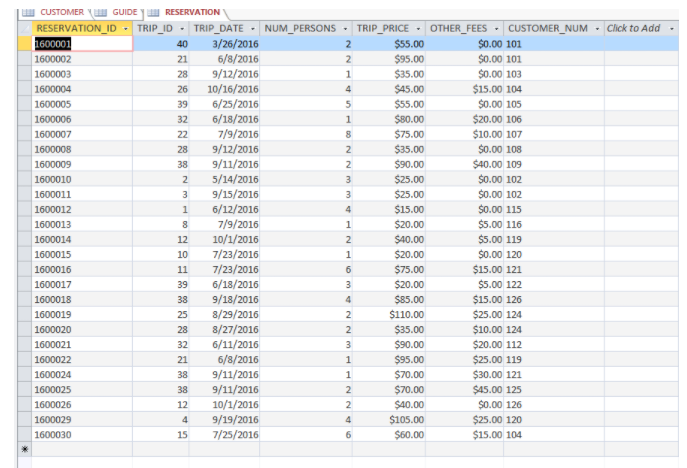This screenshot has width=687, height=468.
Task: Click customer number 103 cell
Action: (x=553, y=74)
